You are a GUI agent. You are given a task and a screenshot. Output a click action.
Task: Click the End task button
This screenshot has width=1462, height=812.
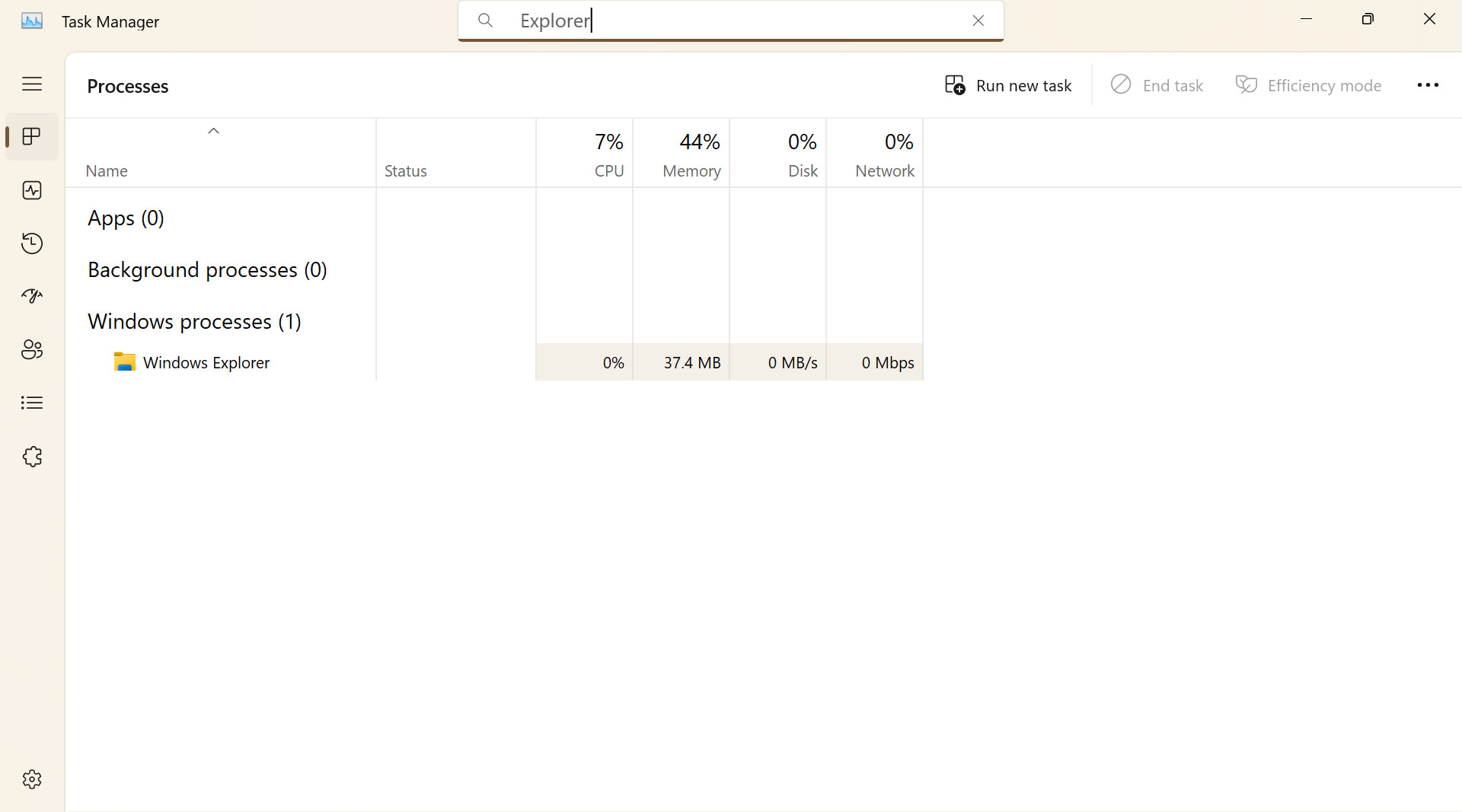pos(1157,85)
